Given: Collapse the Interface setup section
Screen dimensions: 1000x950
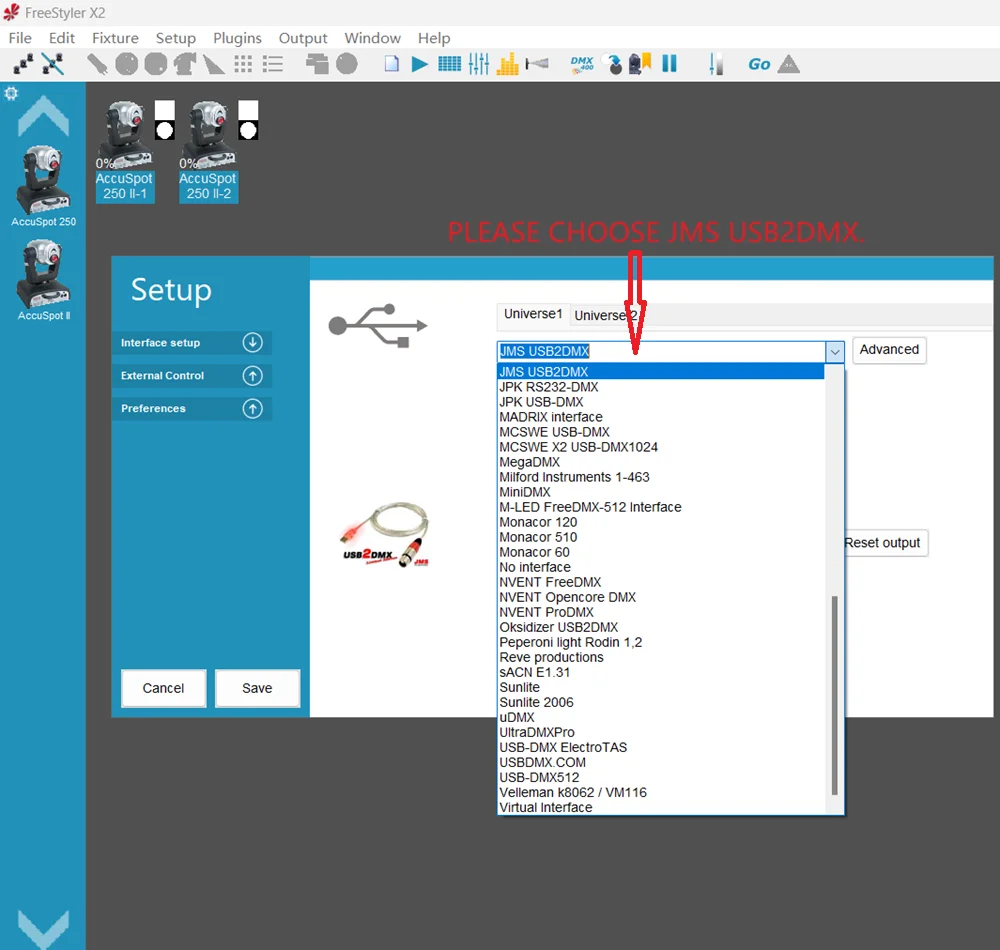Looking at the screenshot, I should pyautogui.click(x=192, y=343).
